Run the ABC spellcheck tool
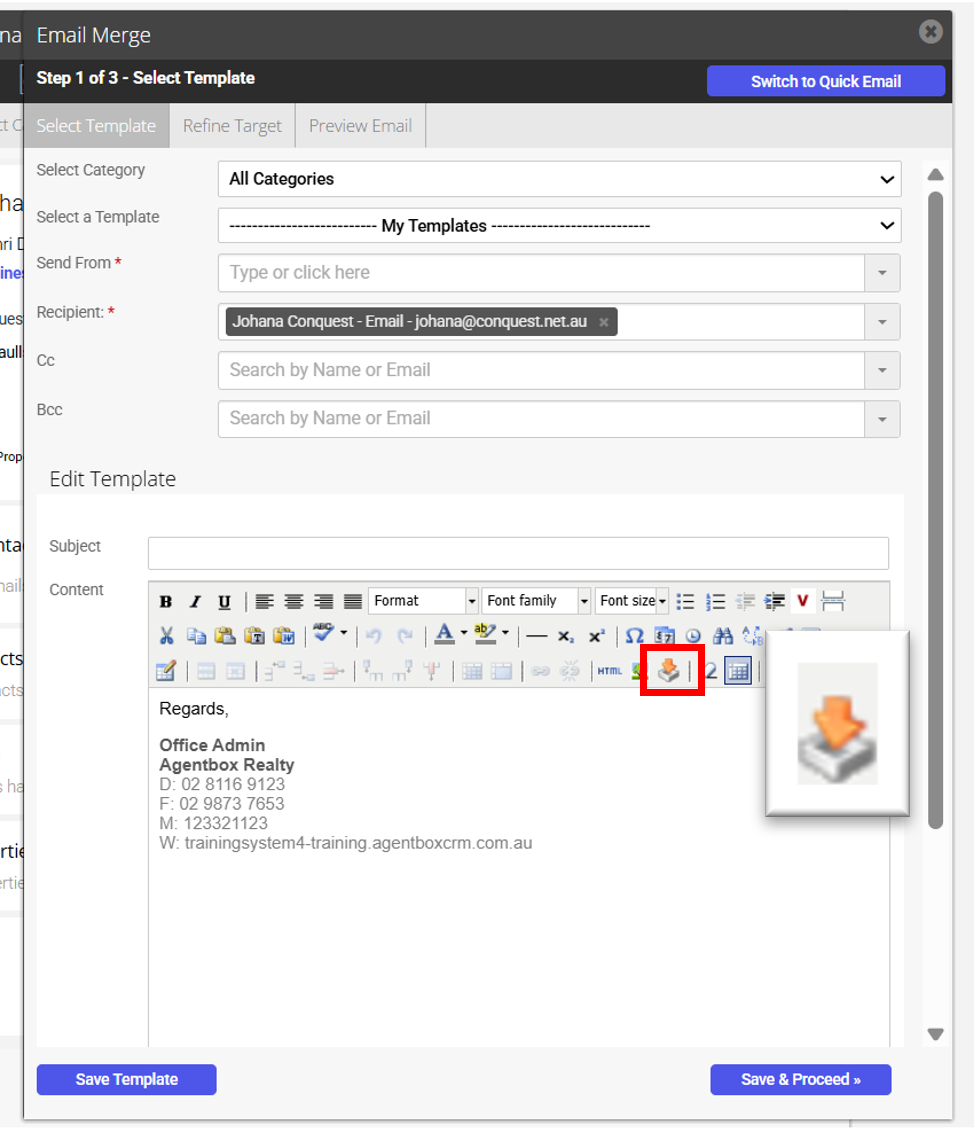974x1133 pixels. (324, 634)
